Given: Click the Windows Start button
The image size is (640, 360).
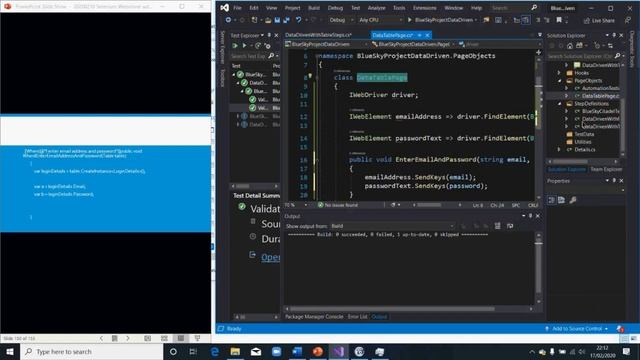Looking at the screenshot, I should [10, 351].
